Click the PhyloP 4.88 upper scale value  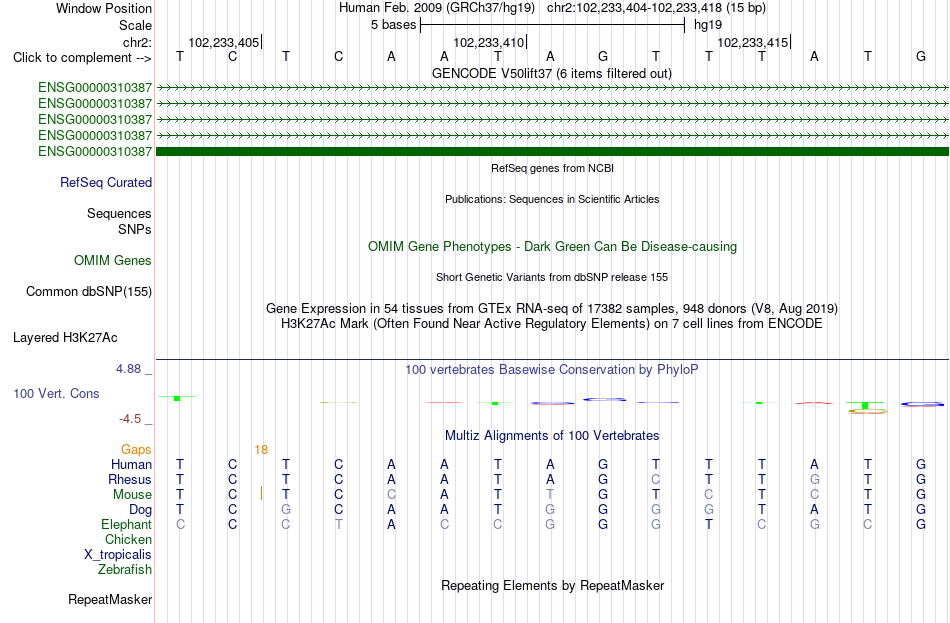tap(128, 369)
